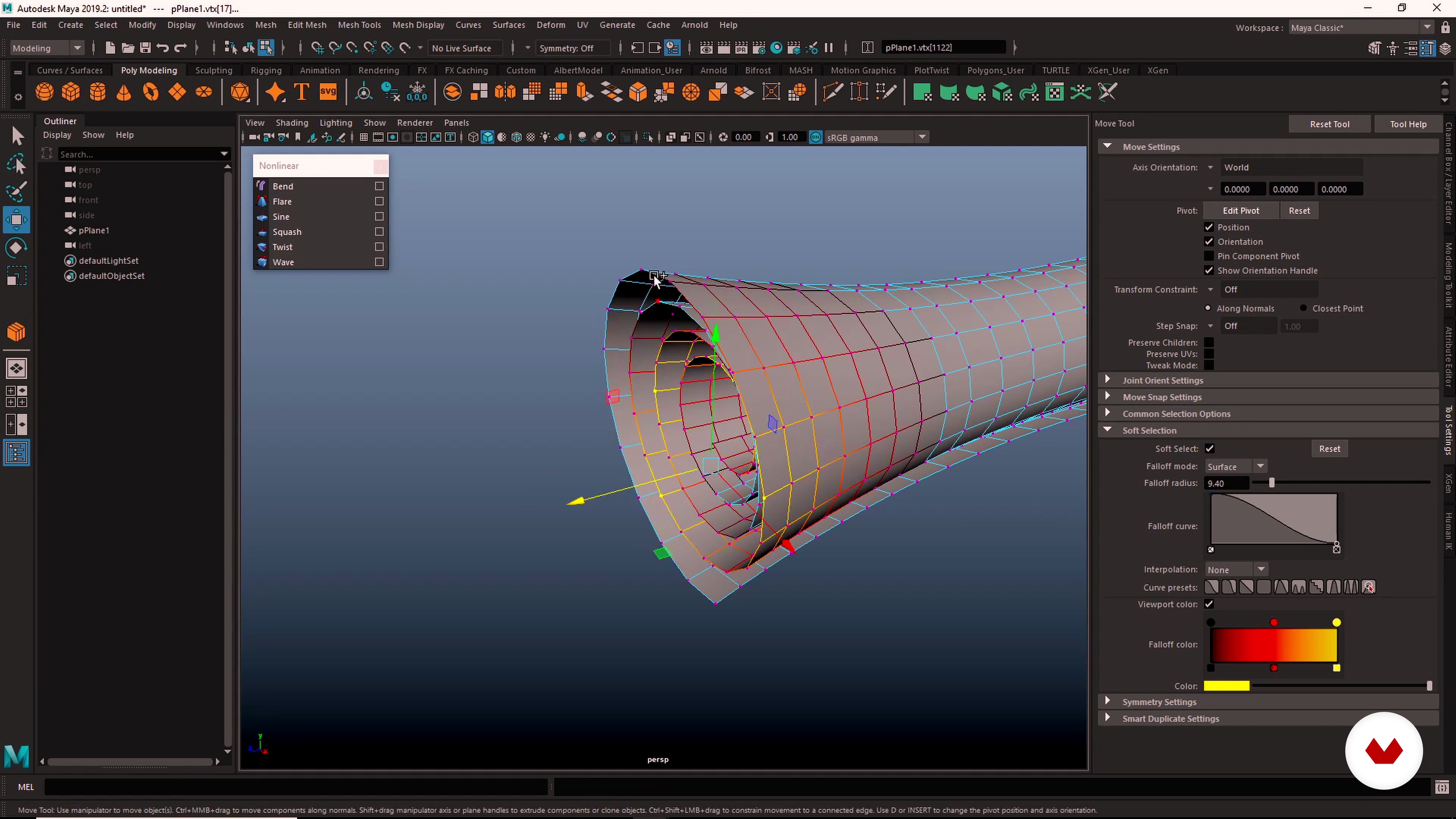Disable the Soft Select checkbox
This screenshot has width=1456, height=819.
[1210, 449]
